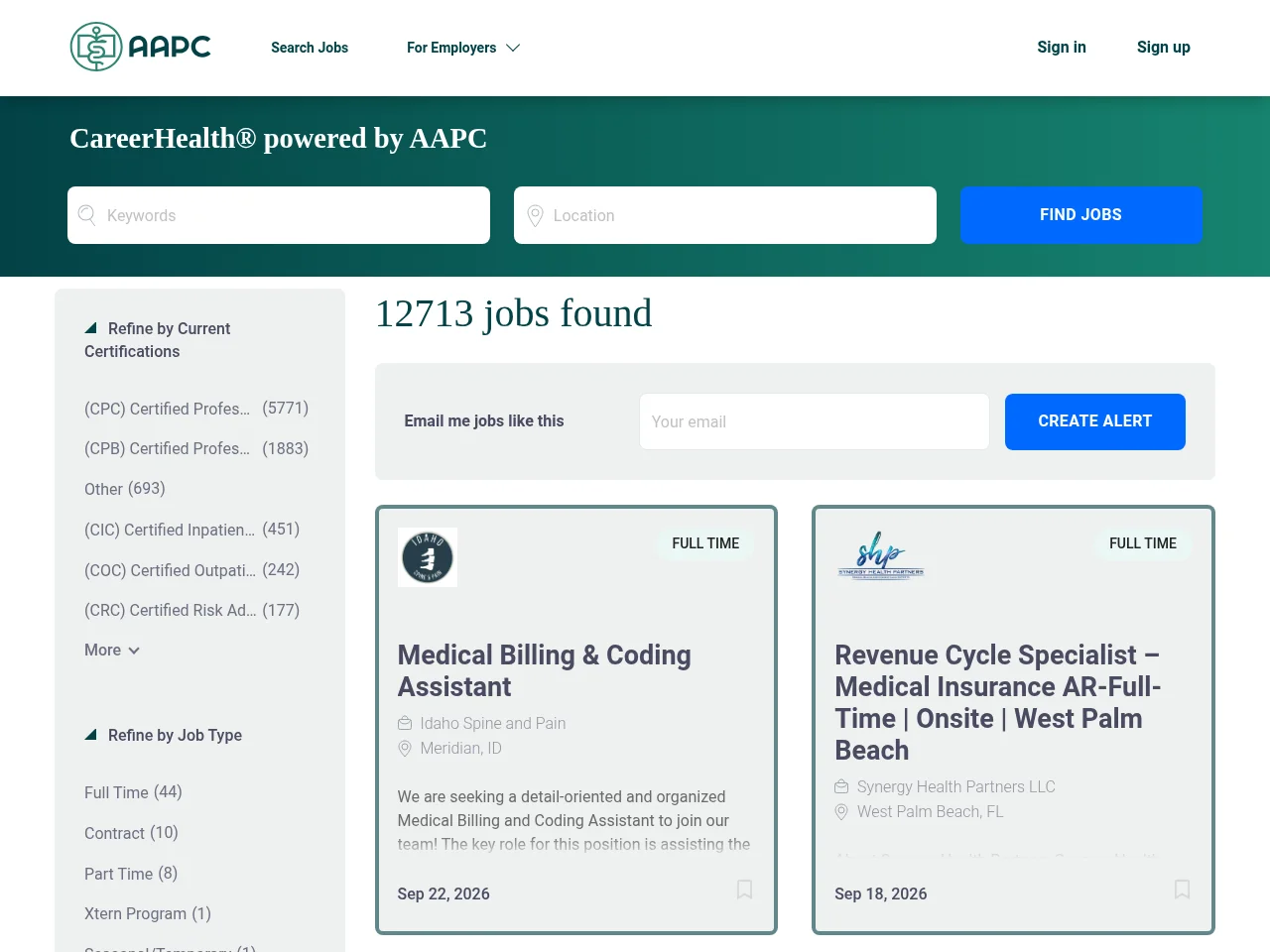The image size is (1270, 952).
Task: Click the Sep 22, 2026 posting date
Action: click(x=444, y=893)
